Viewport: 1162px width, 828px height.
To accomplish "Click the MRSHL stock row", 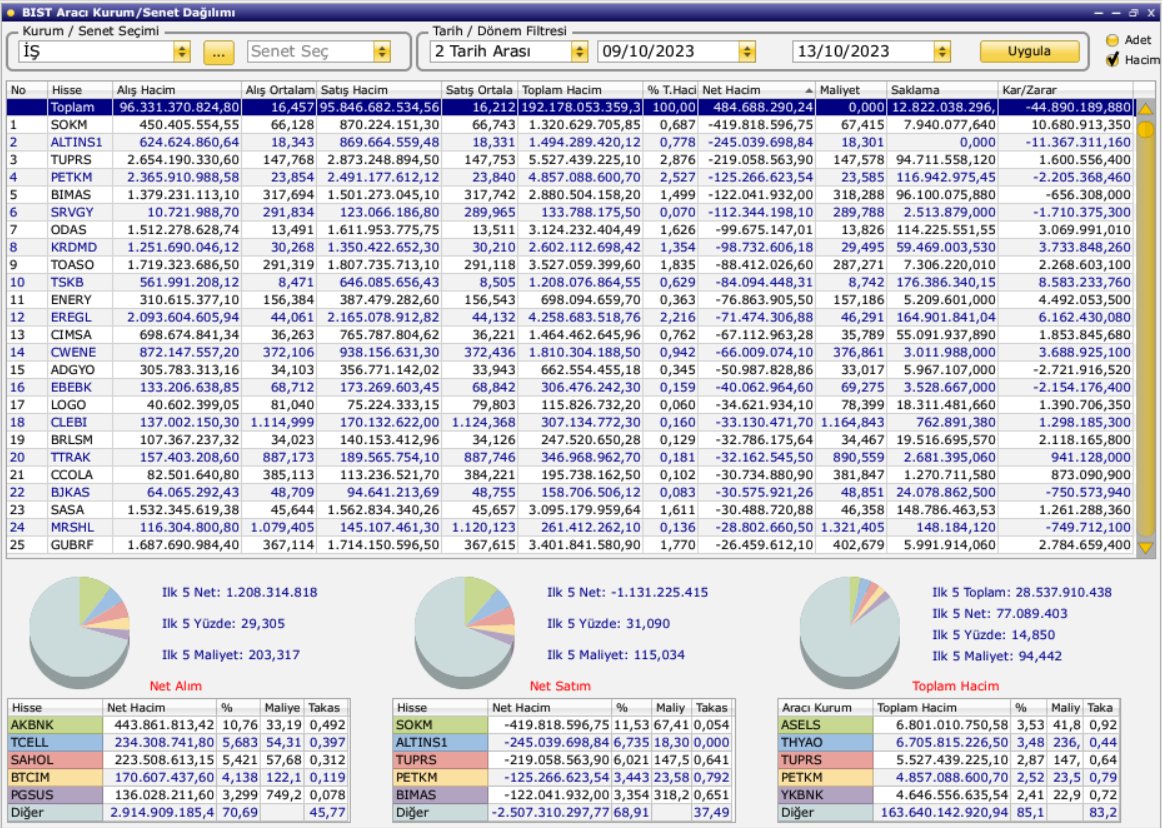I will click(570, 527).
